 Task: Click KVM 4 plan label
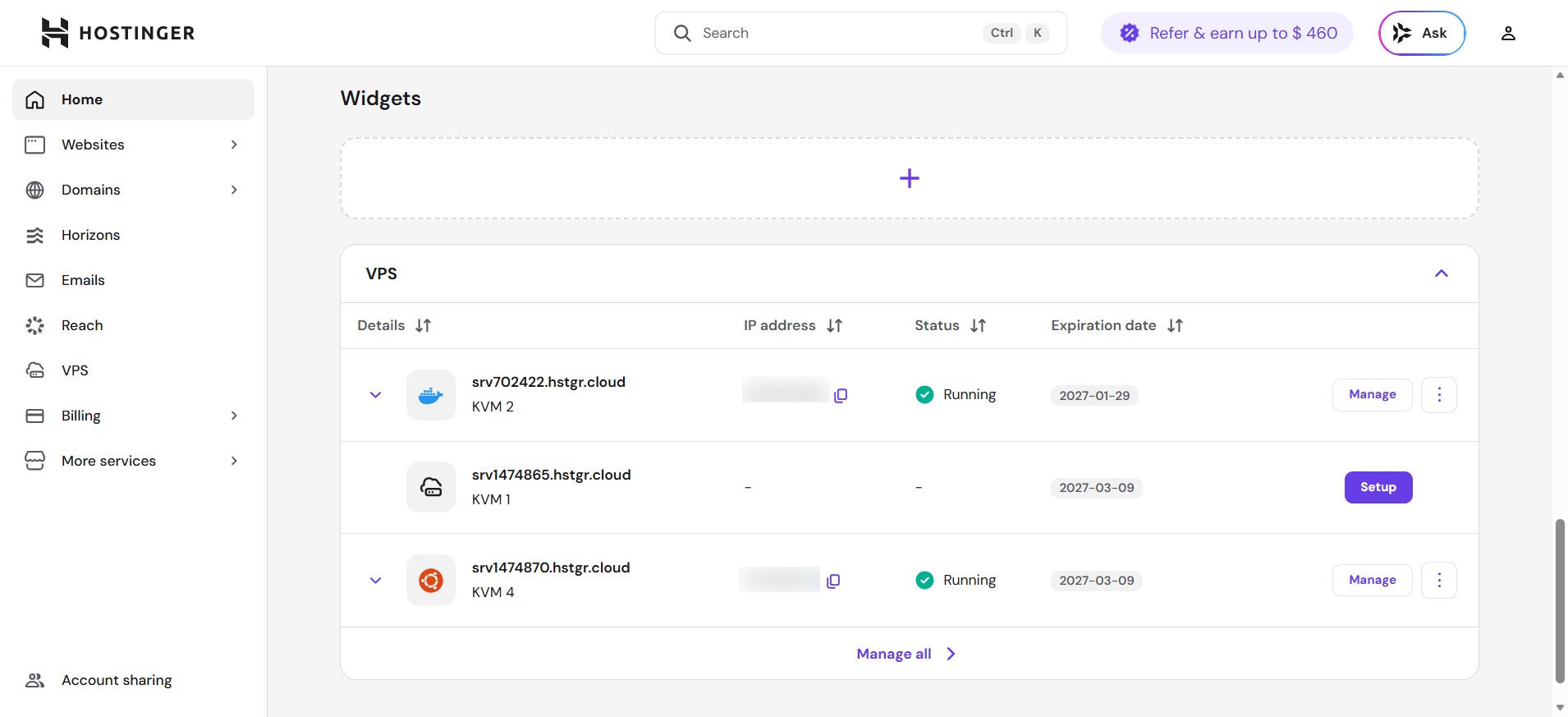(x=493, y=592)
